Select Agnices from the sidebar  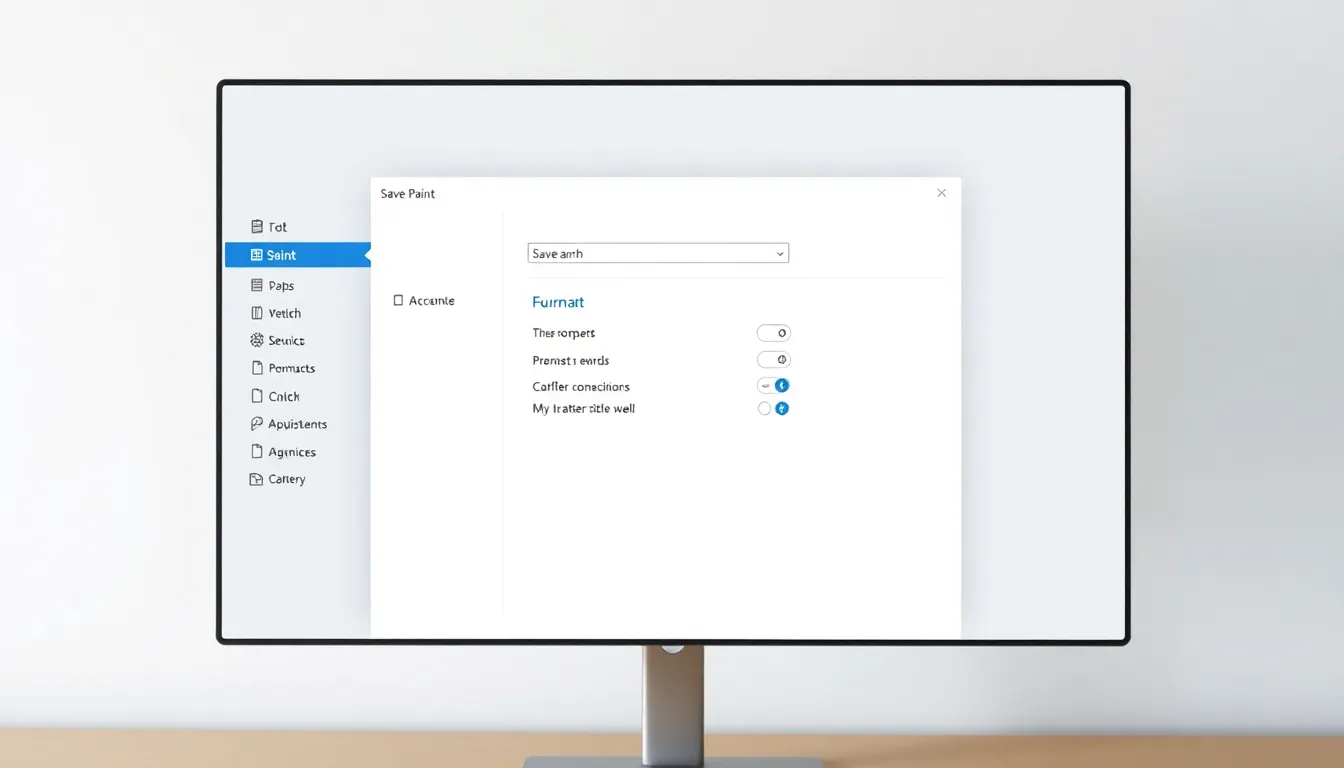pos(292,452)
